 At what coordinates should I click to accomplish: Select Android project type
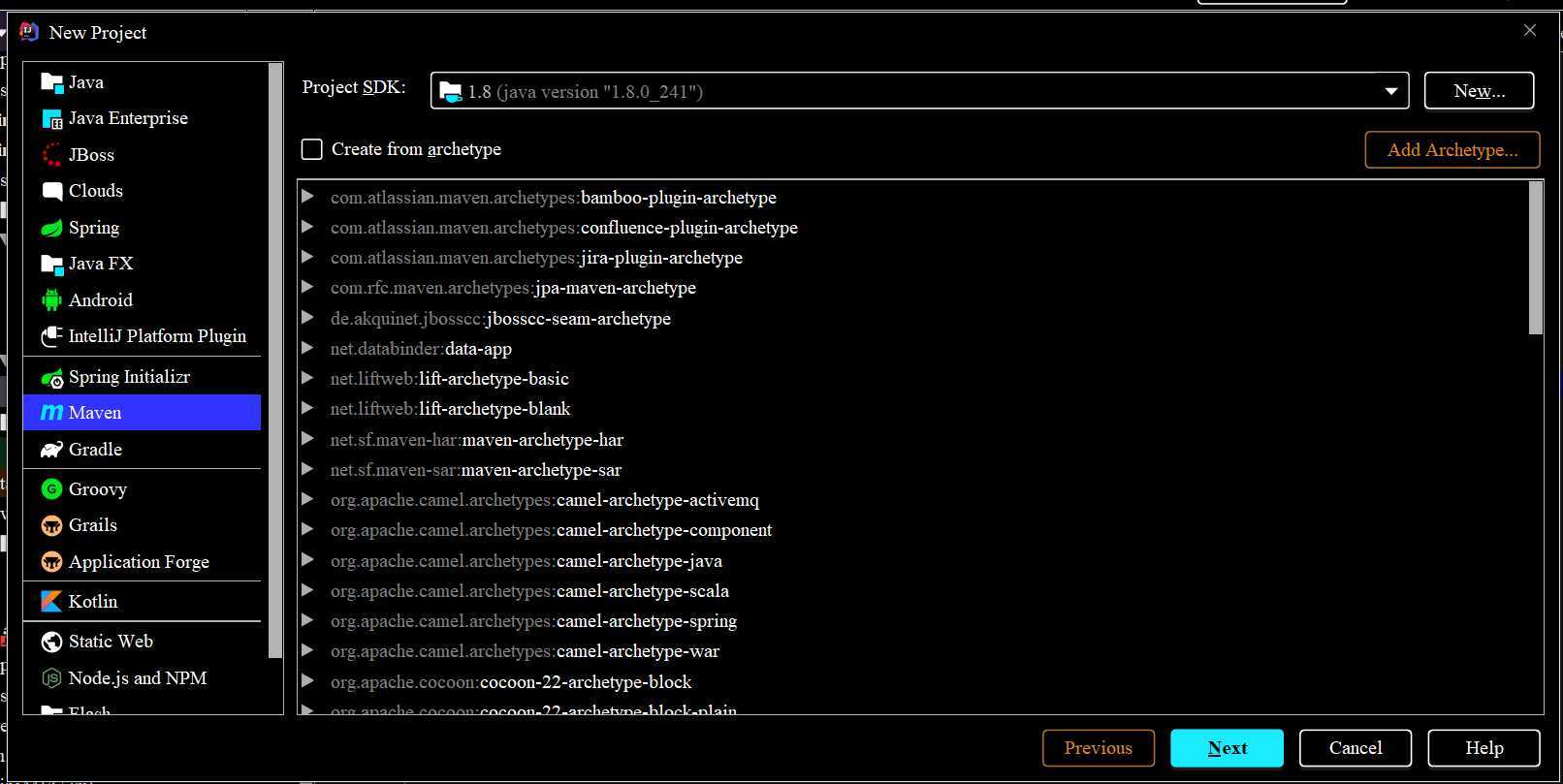[x=142, y=300]
